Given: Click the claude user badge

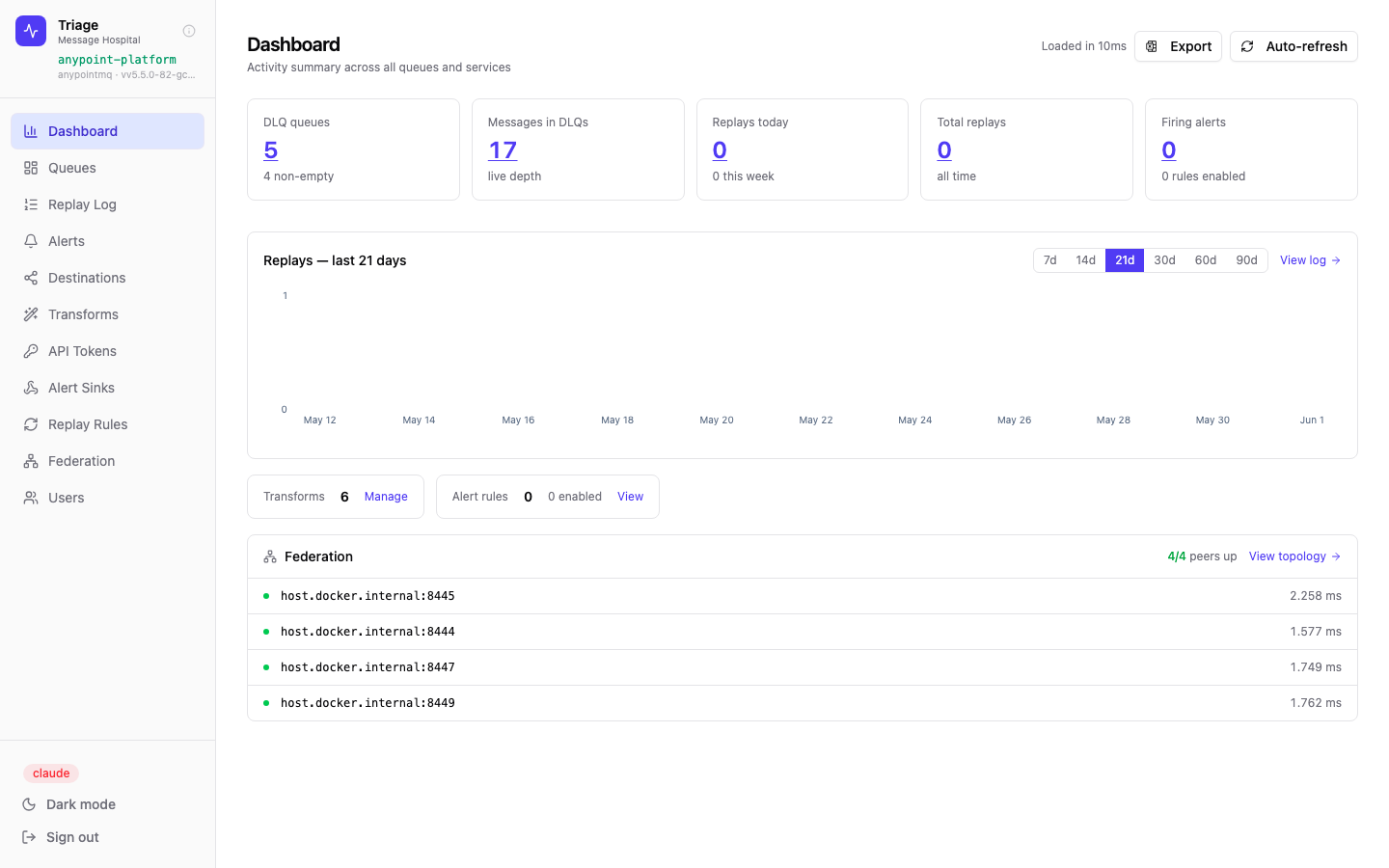Looking at the screenshot, I should pyautogui.click(x=51, y=773).
